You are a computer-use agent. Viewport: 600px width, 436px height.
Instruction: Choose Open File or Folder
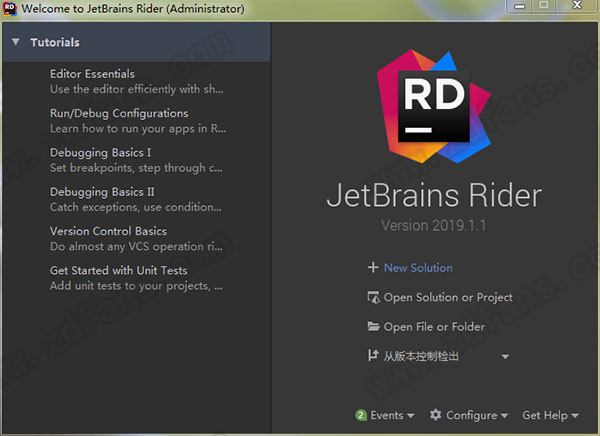434,327
